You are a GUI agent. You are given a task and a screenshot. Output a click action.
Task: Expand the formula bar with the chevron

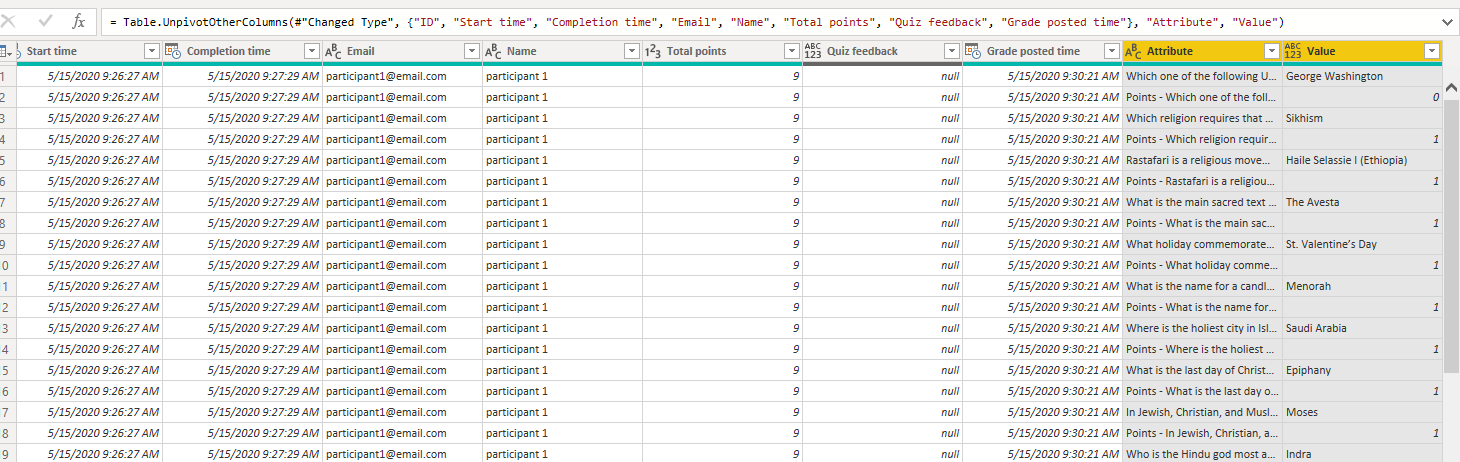click(1447, 21)
